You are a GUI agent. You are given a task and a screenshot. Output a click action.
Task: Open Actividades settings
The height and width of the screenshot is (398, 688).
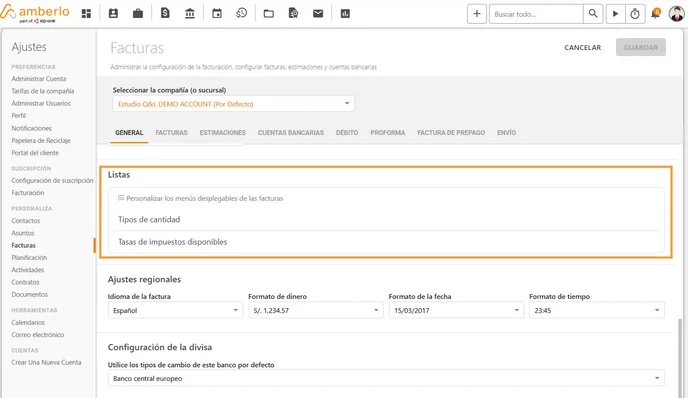pos(28,270)
